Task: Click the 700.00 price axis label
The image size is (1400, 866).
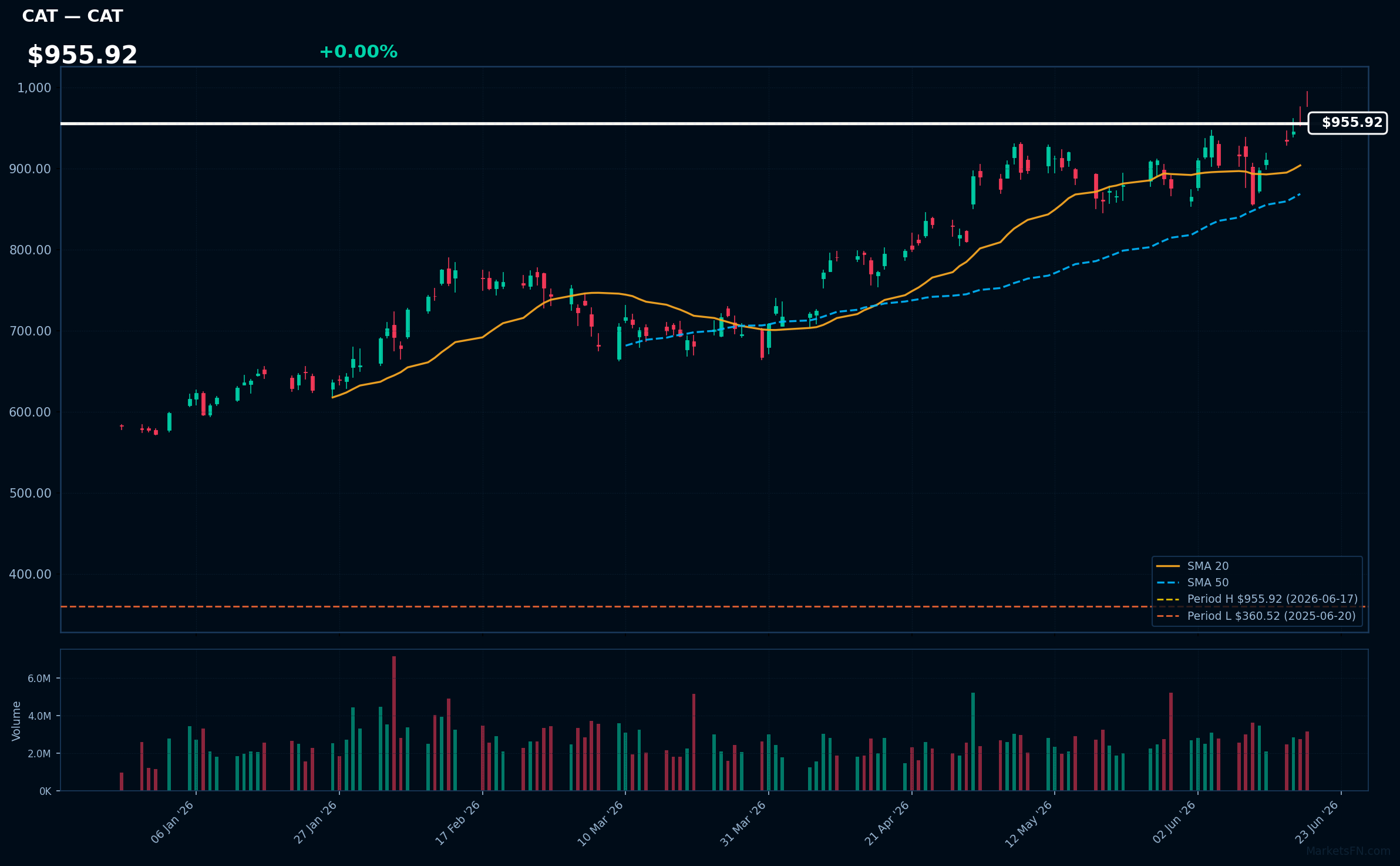Action: tap(30, 331)
